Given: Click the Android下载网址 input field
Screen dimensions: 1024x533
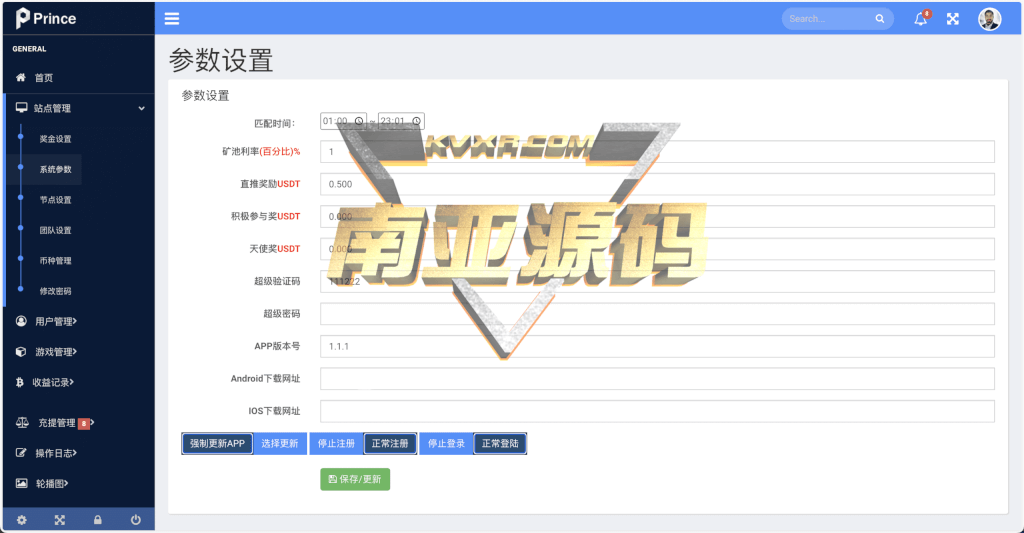Looking at the screenshot, I should coord(657,379).
